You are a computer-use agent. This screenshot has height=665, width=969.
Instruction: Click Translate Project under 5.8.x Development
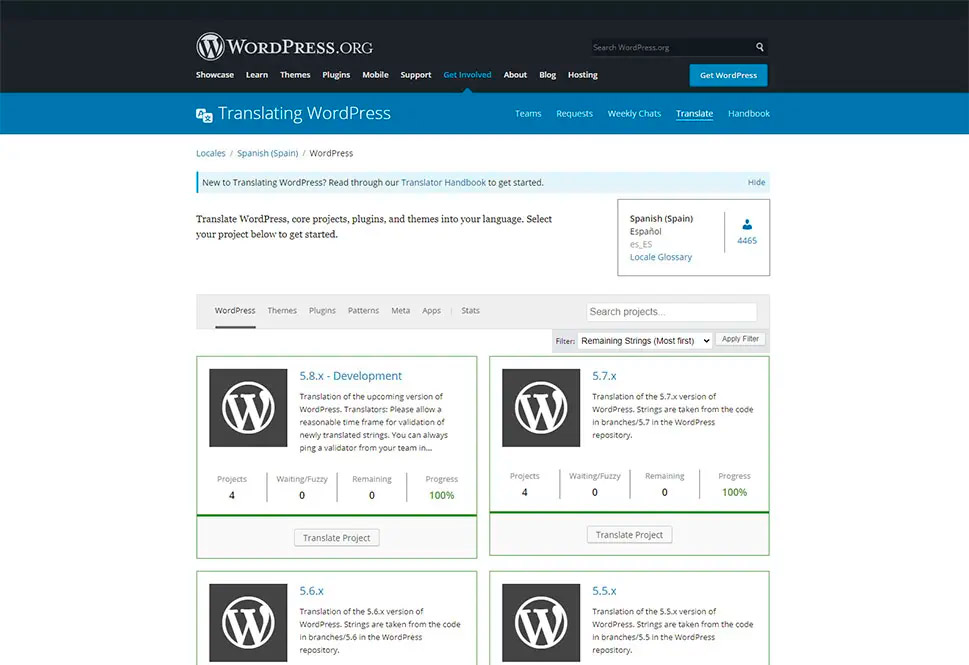pyautogui.click(x=336, y=538)
